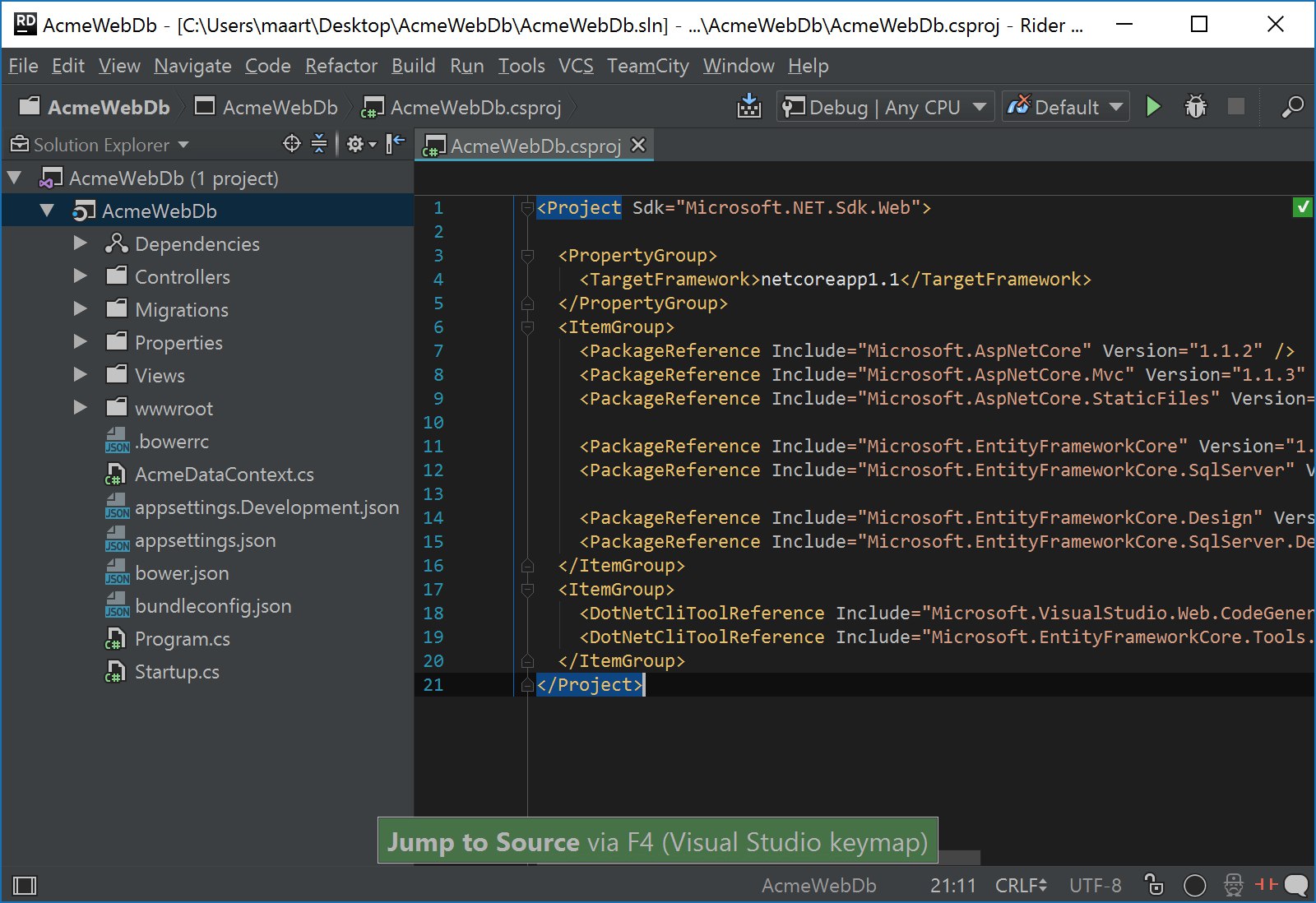Viewport: 1316px width, 903px height.
Task: Click AcmeWebDb project folder breadcrumb
Action: click(266, 107)
